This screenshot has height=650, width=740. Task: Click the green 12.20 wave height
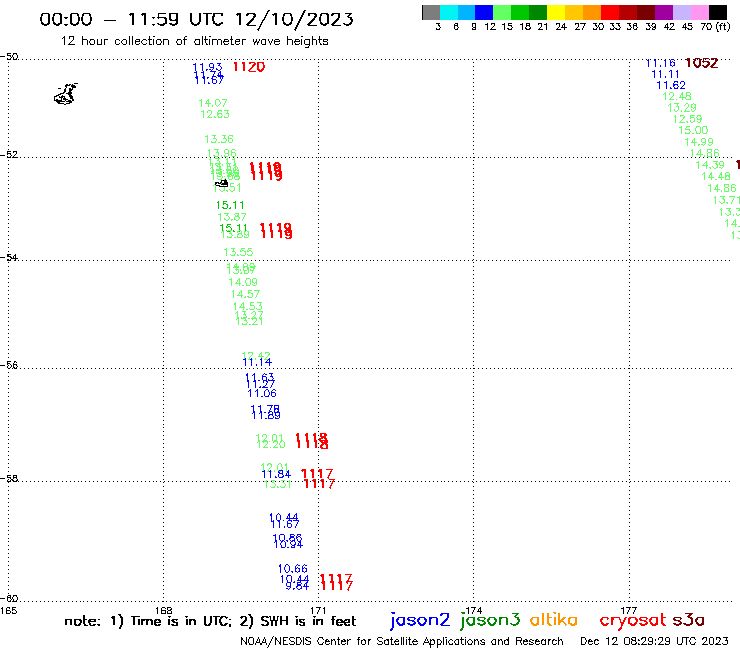pyautogui.click(x=271, y=444)
